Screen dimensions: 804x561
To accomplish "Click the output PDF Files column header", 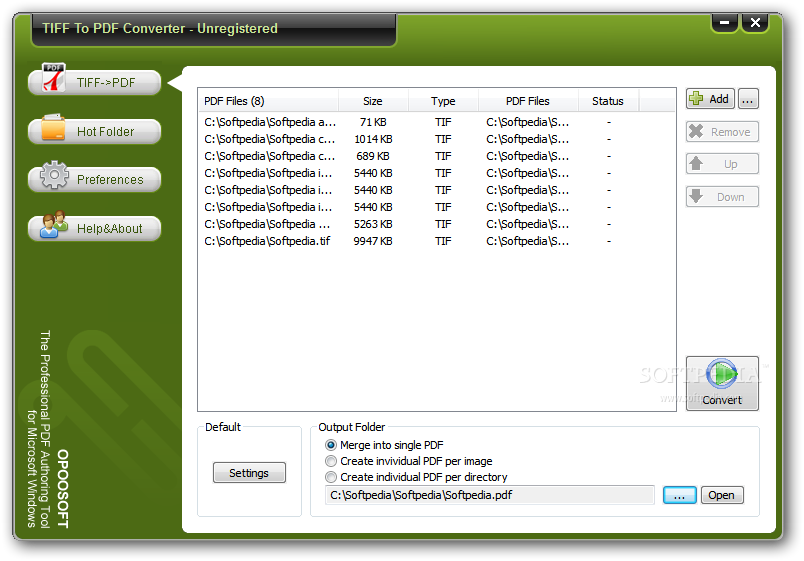I will tap(528, 101).
